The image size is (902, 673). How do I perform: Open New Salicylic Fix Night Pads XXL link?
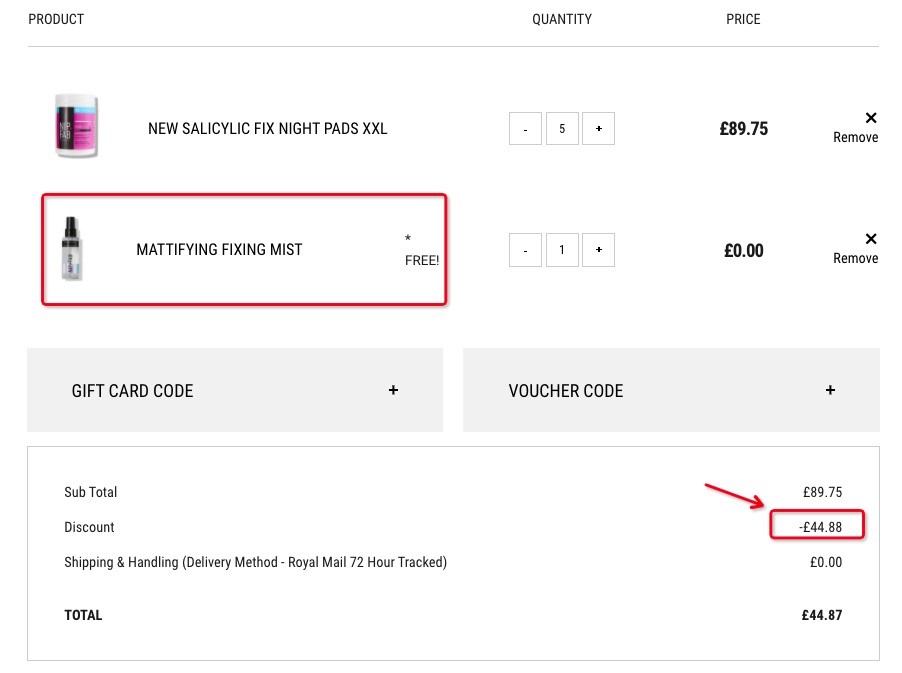click(267, 128)
